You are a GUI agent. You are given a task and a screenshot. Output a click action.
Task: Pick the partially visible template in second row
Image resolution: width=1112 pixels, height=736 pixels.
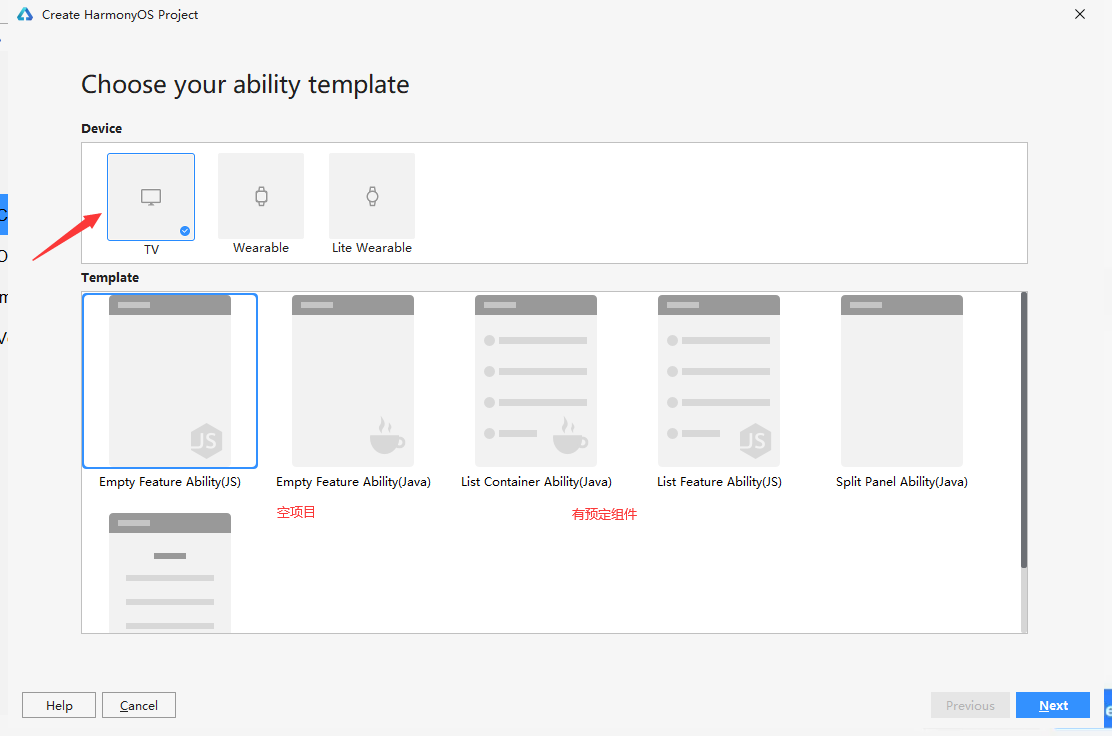click(170, 572)
